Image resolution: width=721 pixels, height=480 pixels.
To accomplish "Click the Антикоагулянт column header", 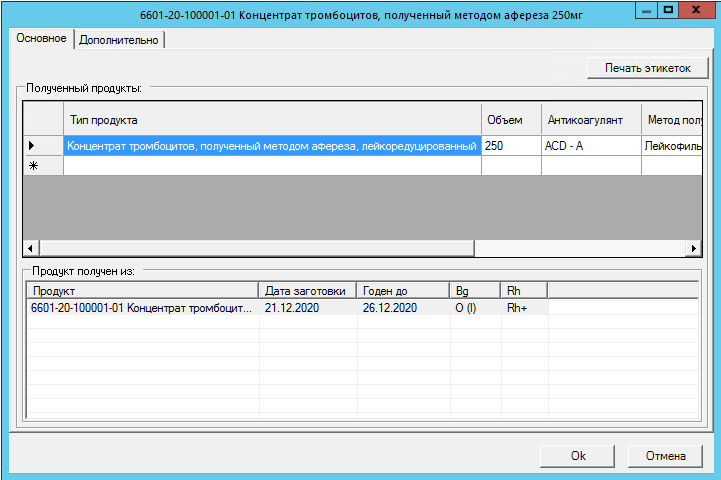I will (x=590, y=120).
